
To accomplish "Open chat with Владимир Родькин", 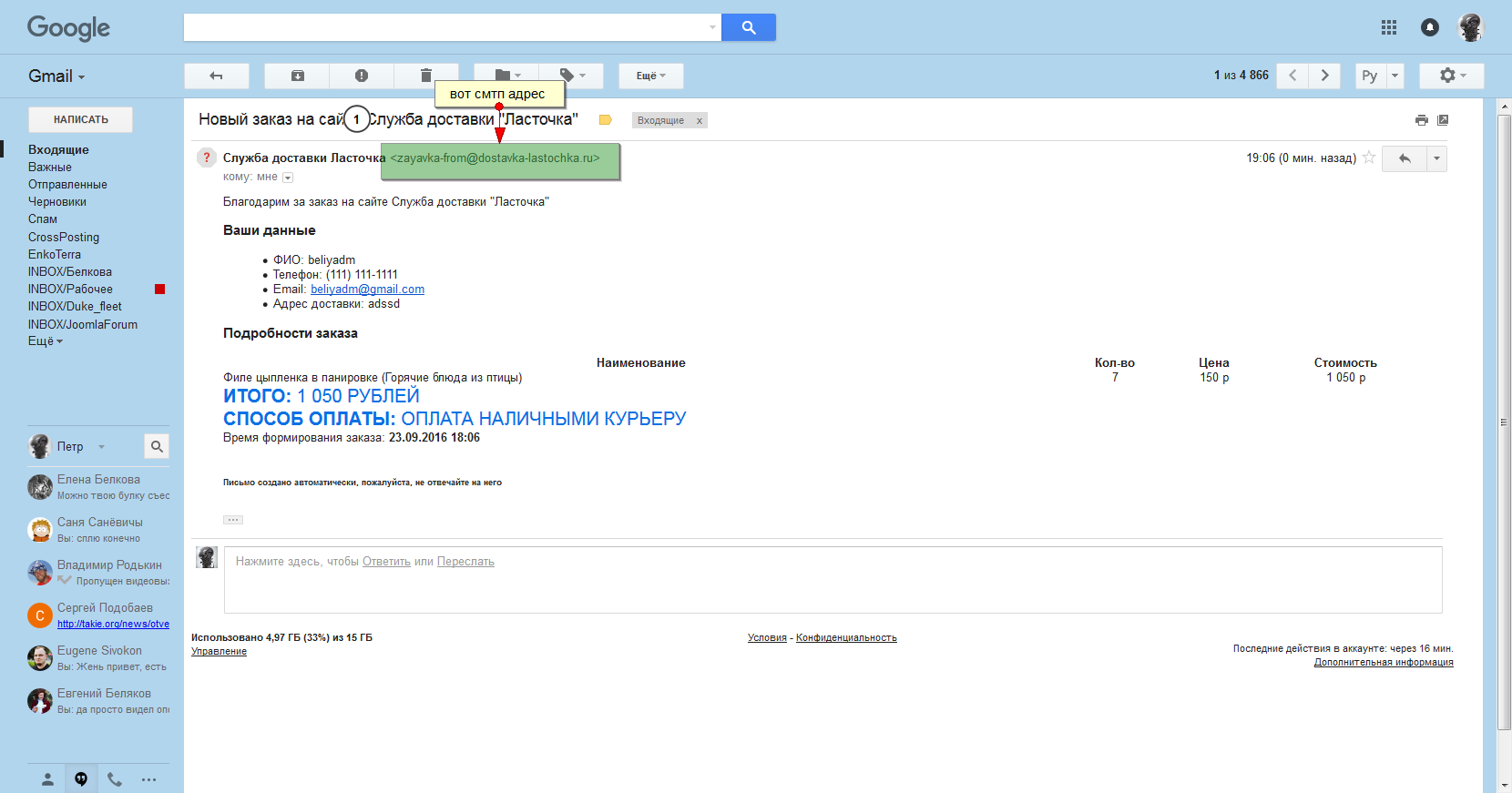I will (98, 573).
